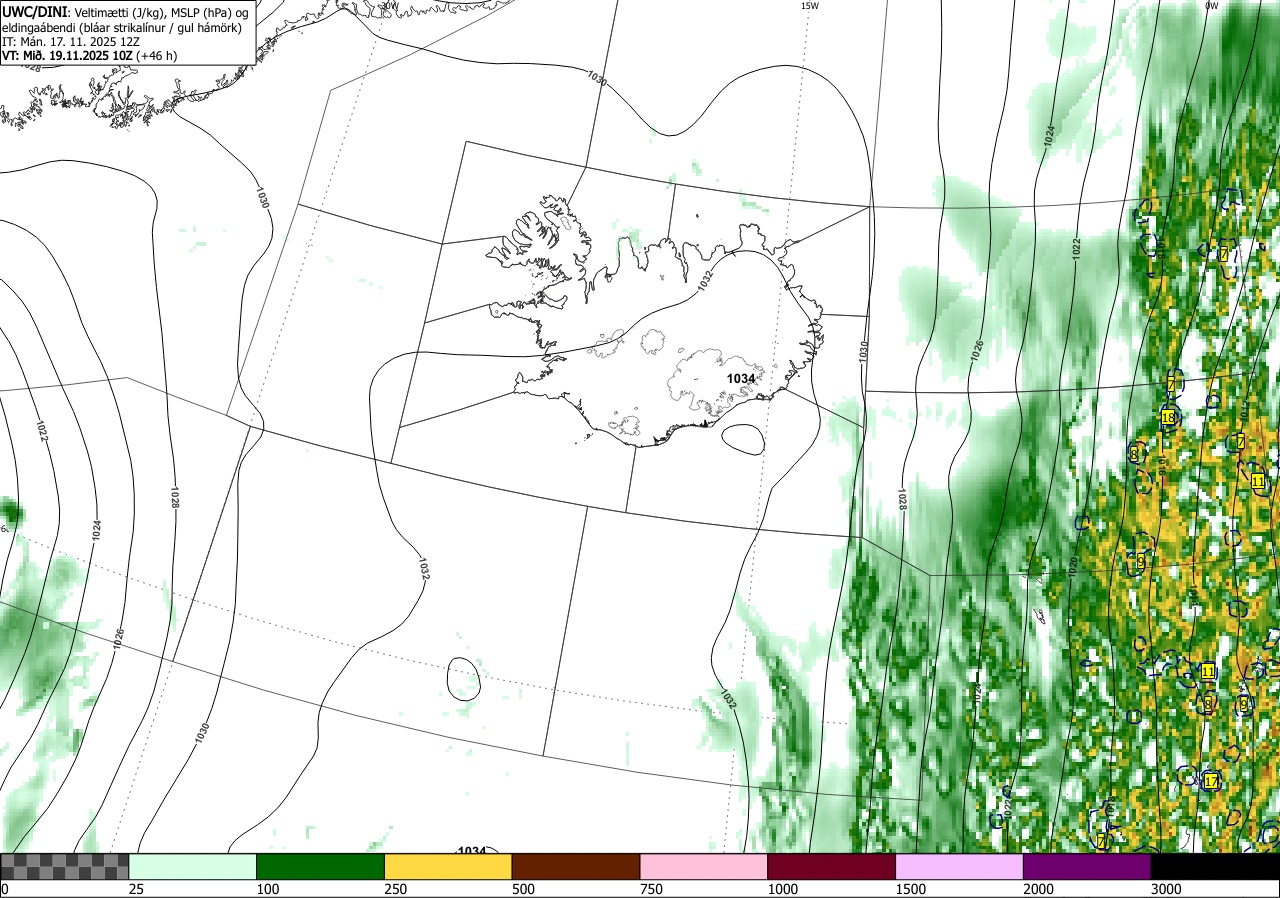Choose the brown 500–750 legend swatch

[576, 866]
